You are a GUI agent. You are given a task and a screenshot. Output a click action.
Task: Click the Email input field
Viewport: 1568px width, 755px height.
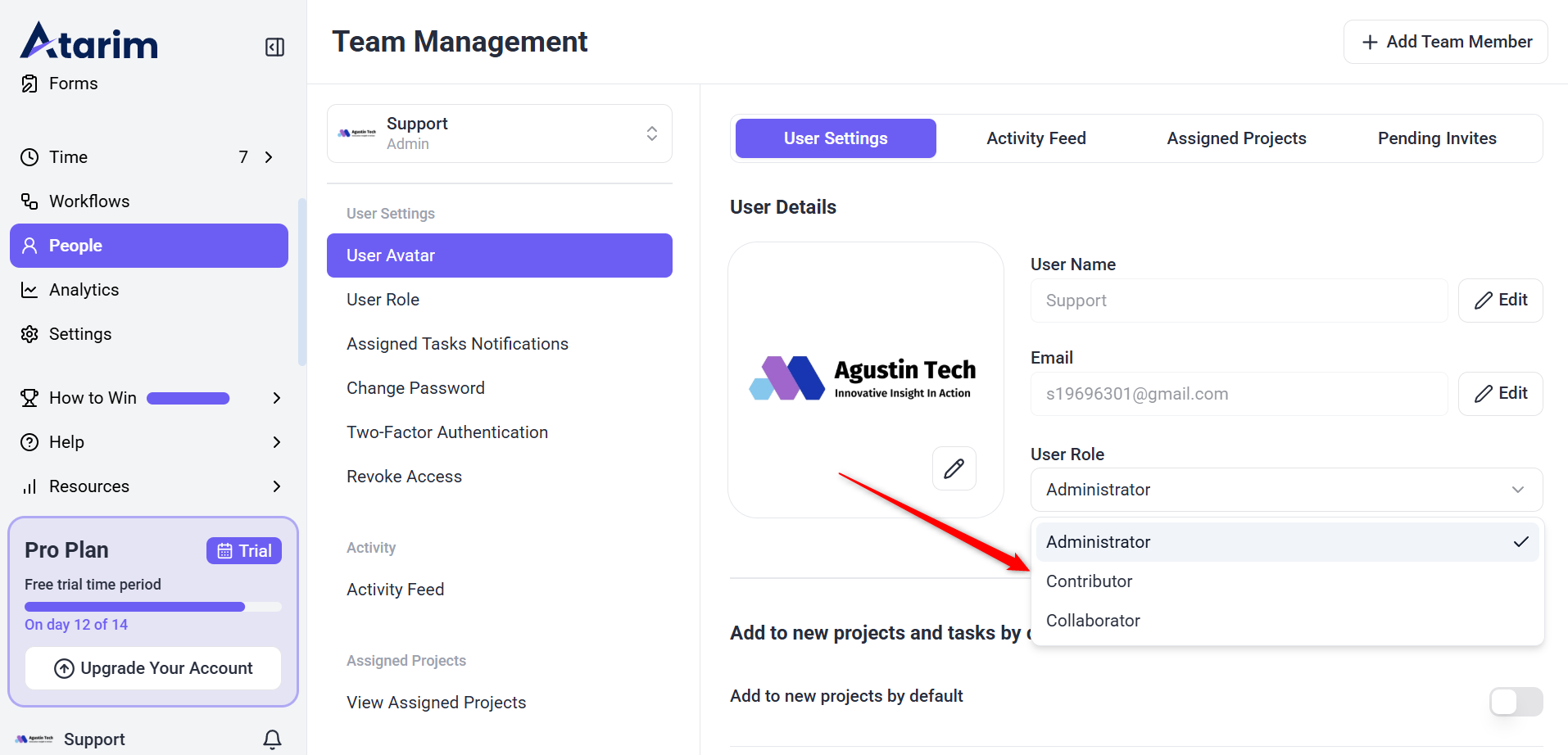[x=1238, y=394]
